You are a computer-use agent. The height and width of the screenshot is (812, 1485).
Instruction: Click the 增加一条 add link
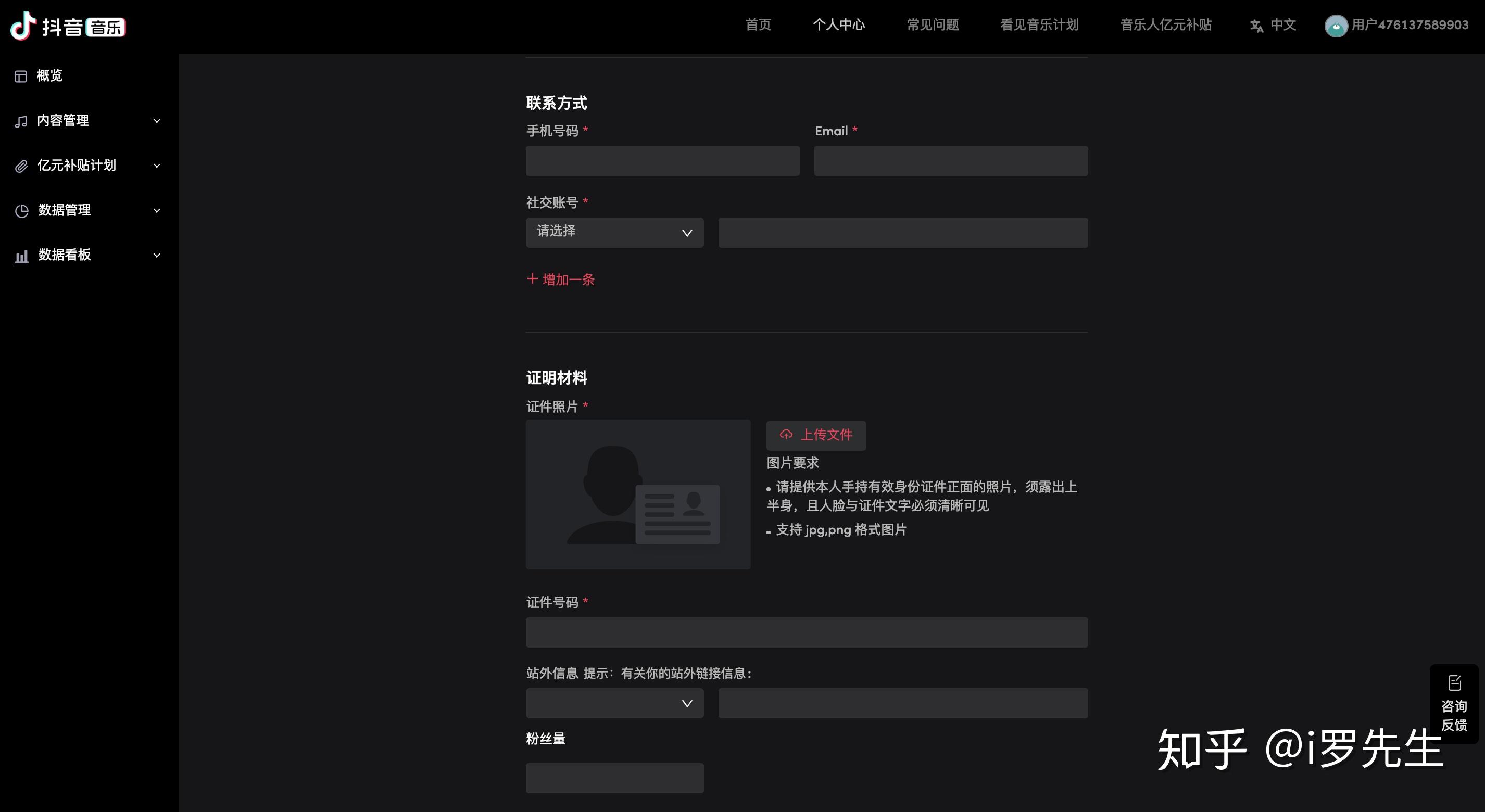click(560, 280)
